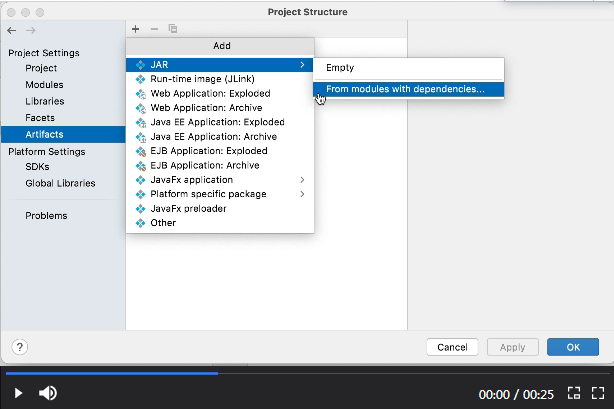Click the EJB Application: Exploded icon
Screen dimensions: 614x409
click(141, 151)
